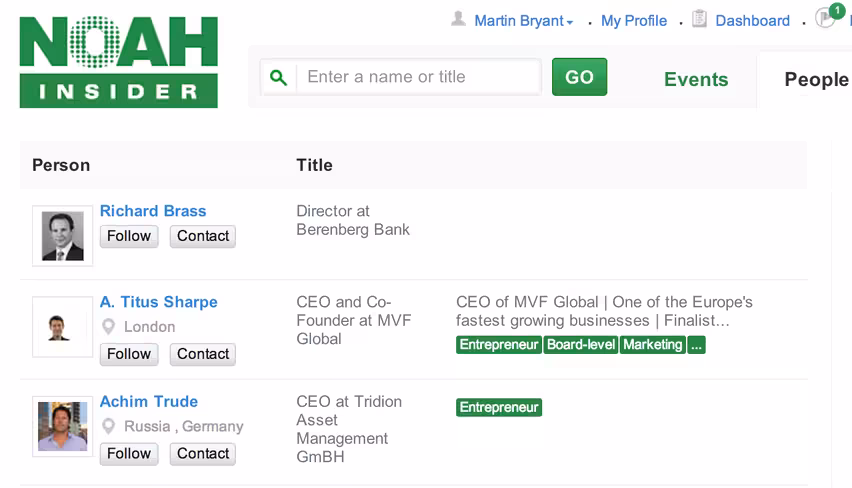Click A. Titus Sharpe profile photo
Image resolution: width=852 pixels, height=488 pixels.
click(x=62, y=327)
